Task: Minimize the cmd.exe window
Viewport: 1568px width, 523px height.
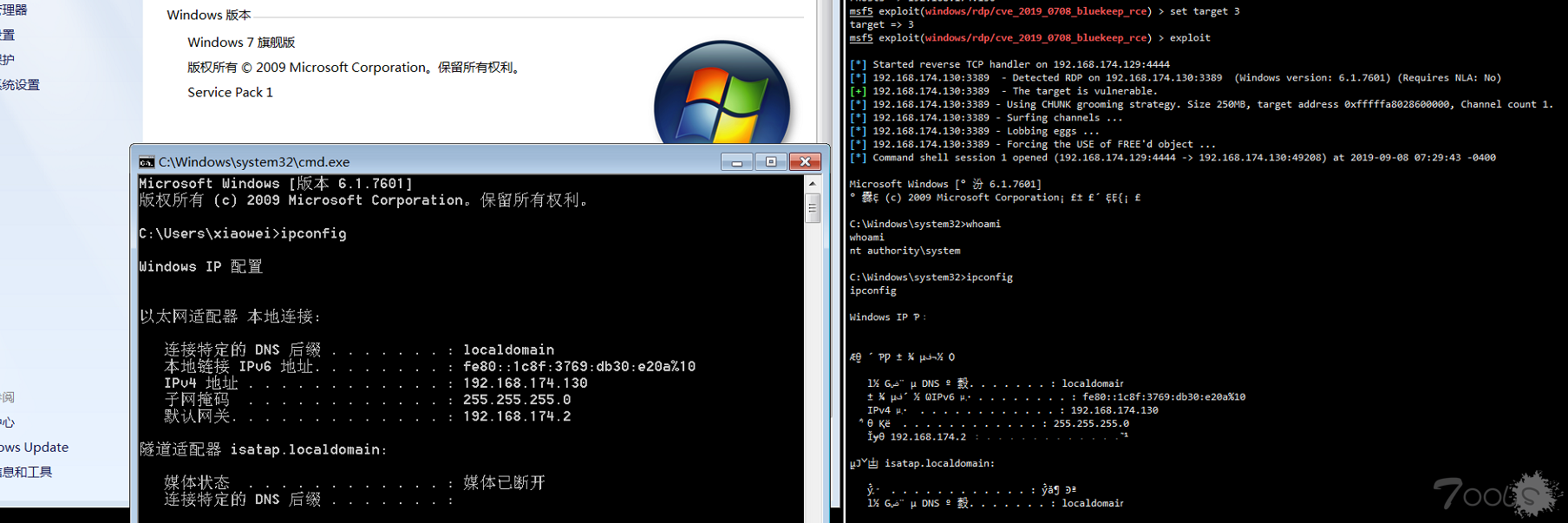Action: point(737,162)
